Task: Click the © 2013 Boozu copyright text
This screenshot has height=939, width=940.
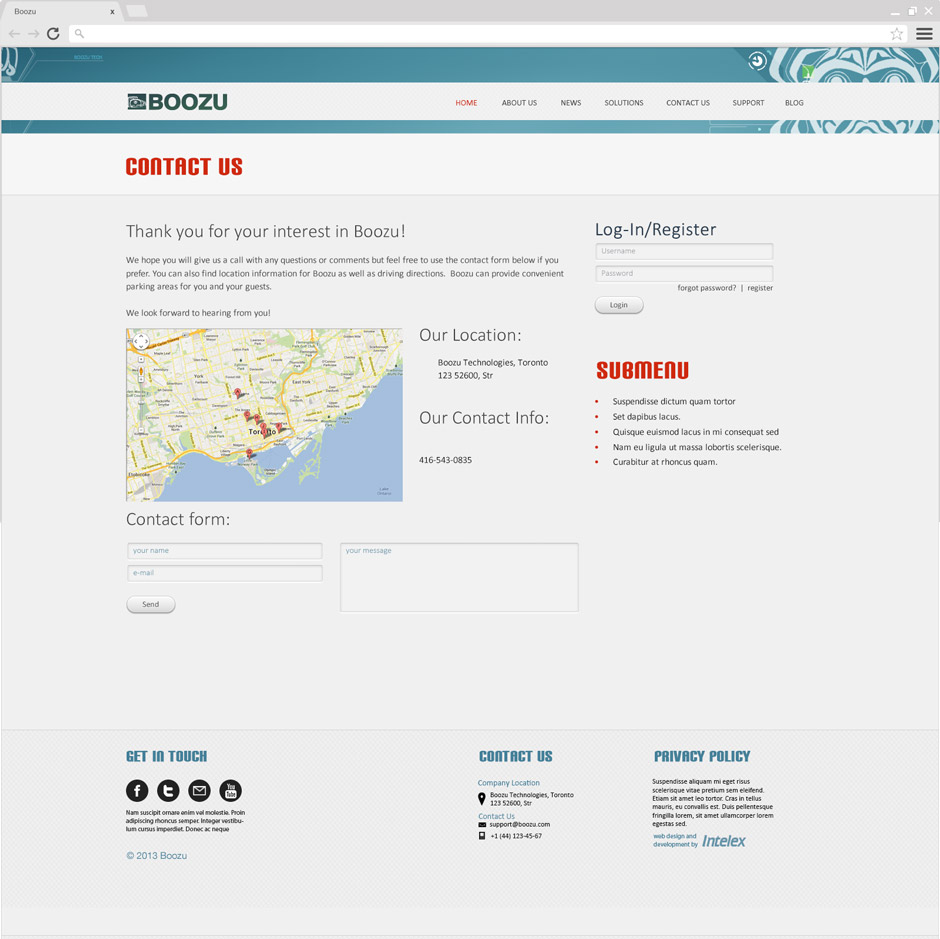Action: pyautogui.click(x=156, y=856)
